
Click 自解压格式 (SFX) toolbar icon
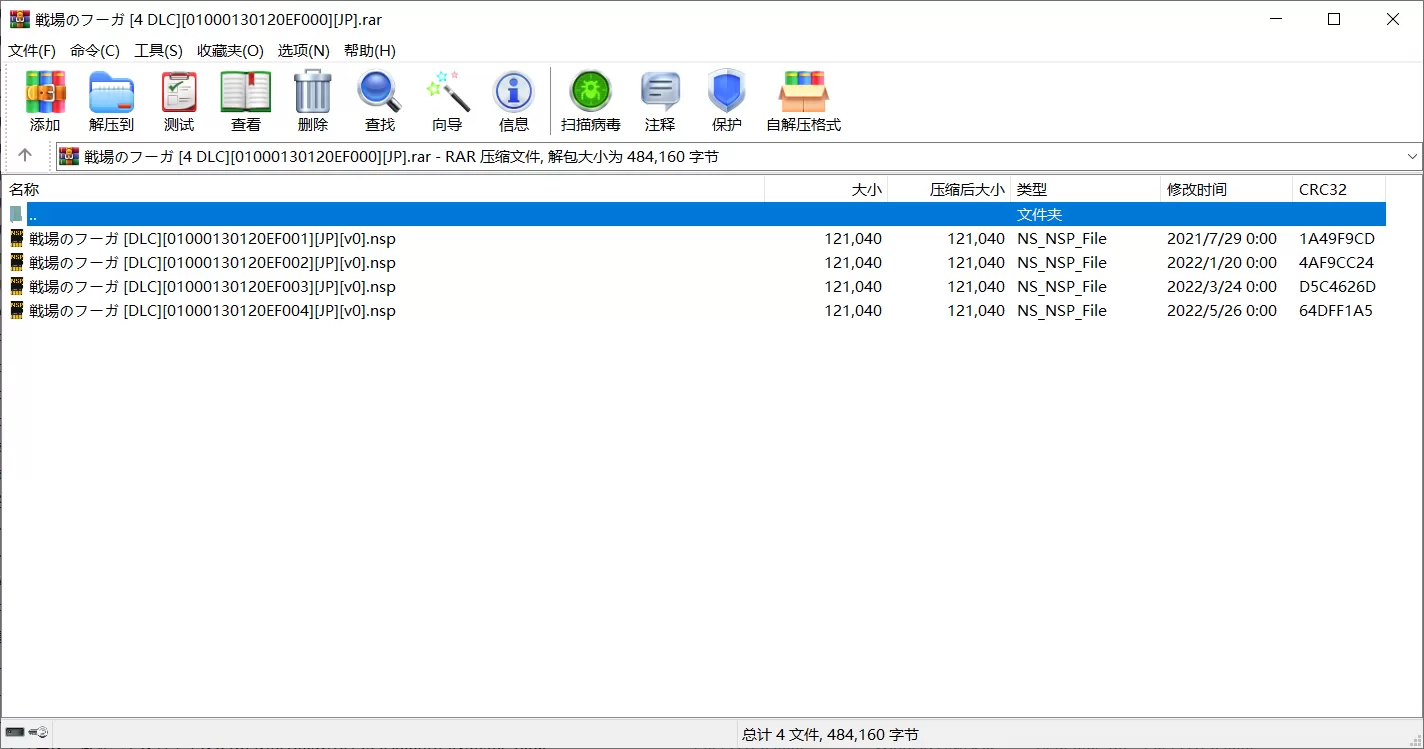803,101
